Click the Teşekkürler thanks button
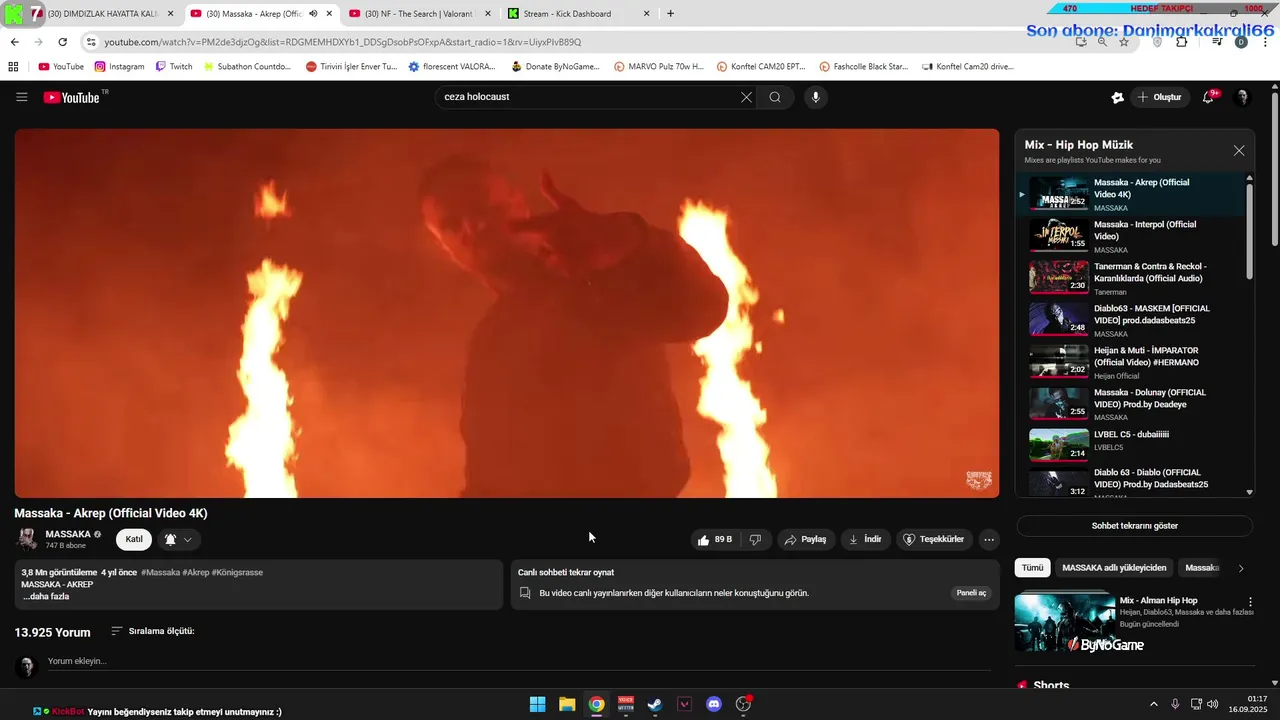This screenshot has width=1280, height=720. point(934,539)
